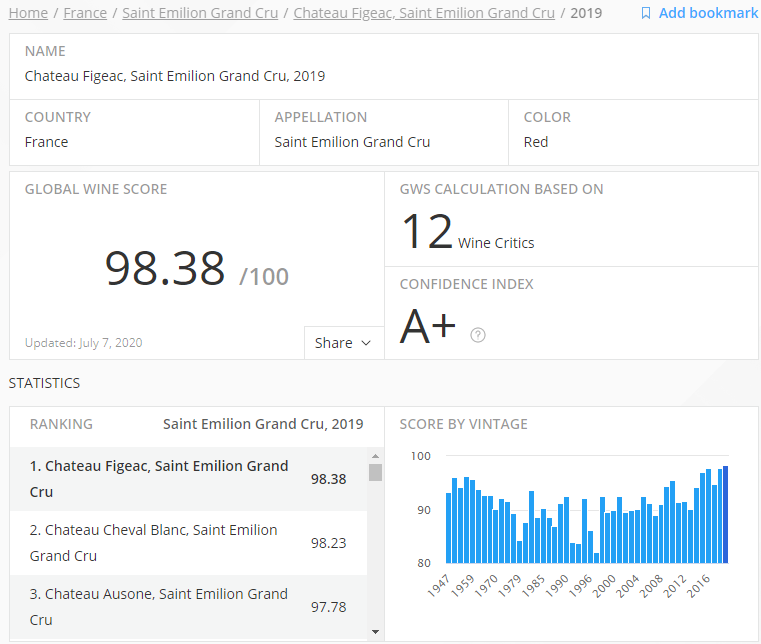
Task: Click the Red color value
Action: pyautogui.click(x=536, y=142)
